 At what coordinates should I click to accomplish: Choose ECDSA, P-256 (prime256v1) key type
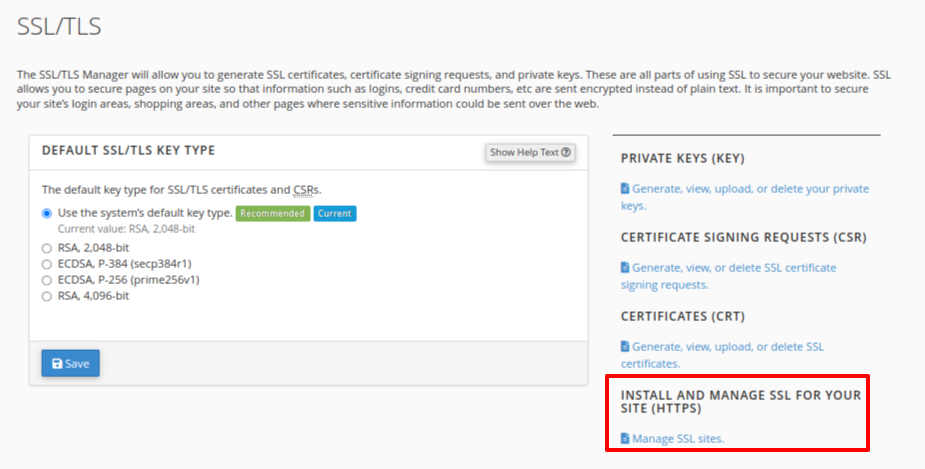tap(47, 280)
